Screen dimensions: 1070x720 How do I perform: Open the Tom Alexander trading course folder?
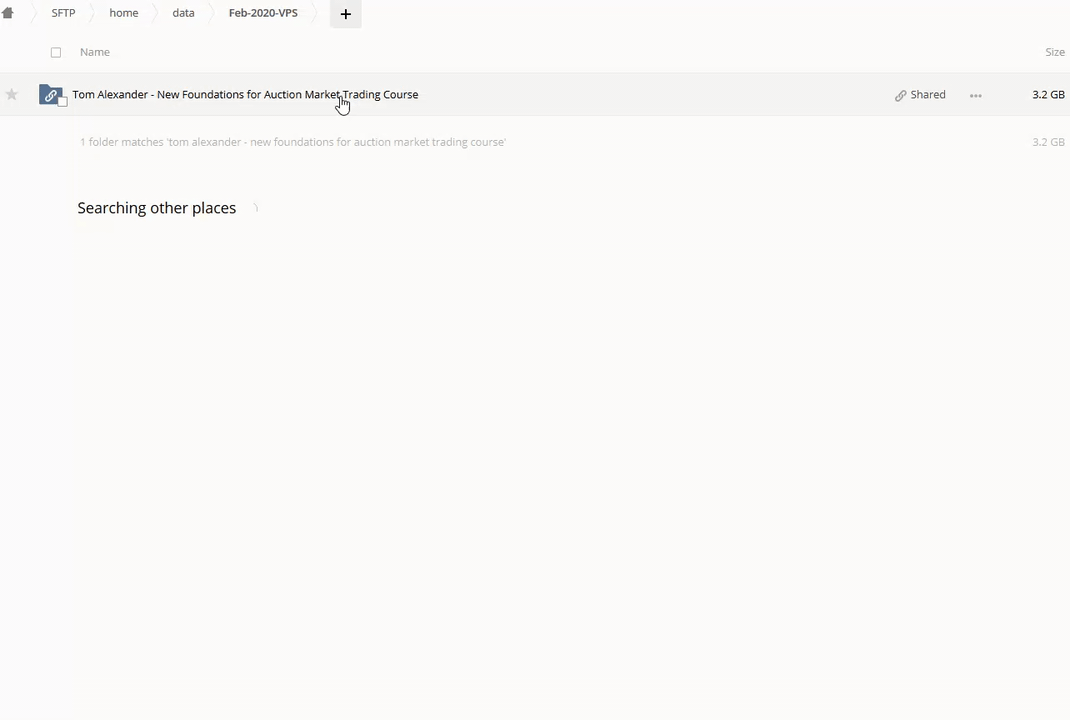pos(245,94)
